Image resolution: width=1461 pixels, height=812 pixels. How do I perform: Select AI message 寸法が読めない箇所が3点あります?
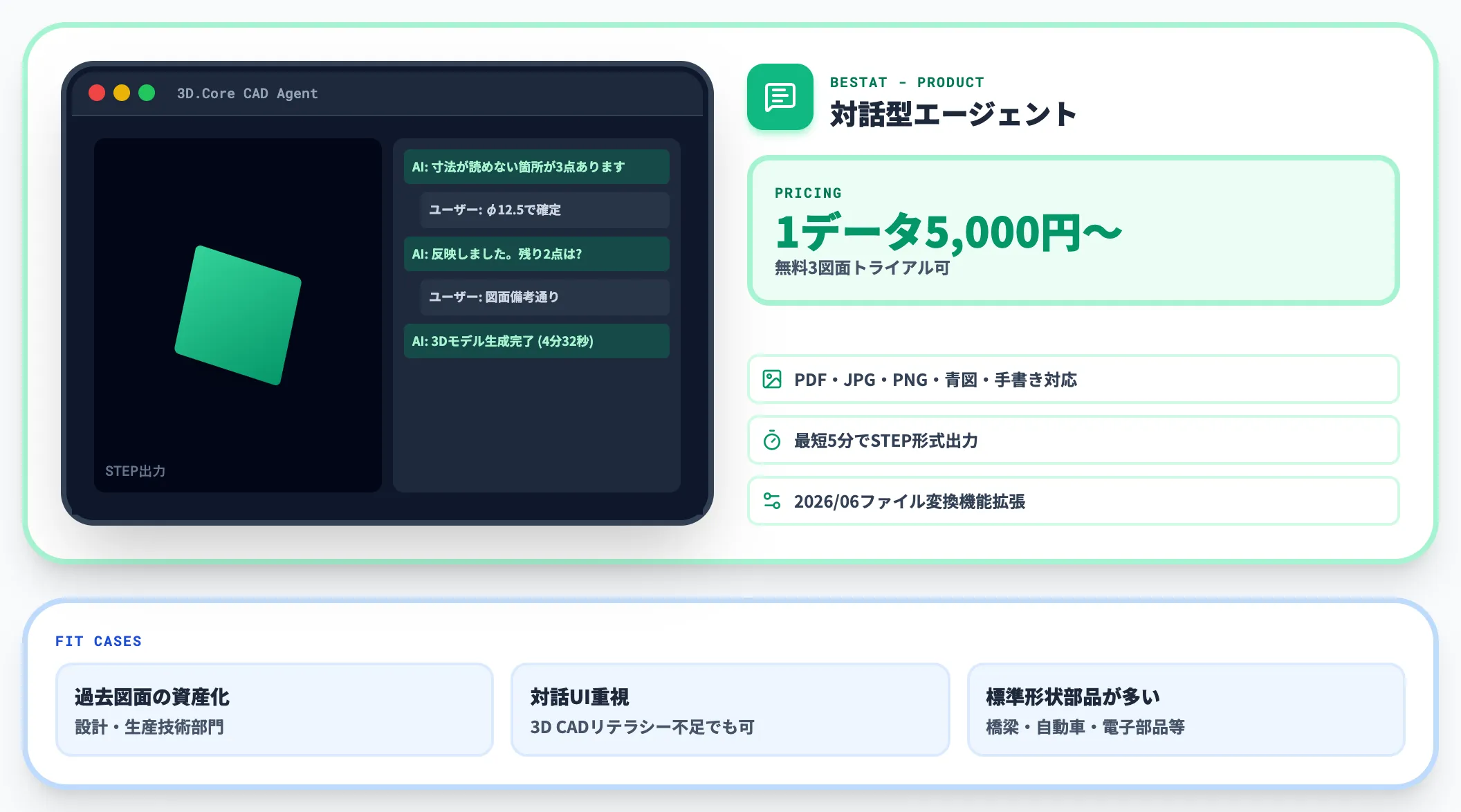tap(537, 167)
